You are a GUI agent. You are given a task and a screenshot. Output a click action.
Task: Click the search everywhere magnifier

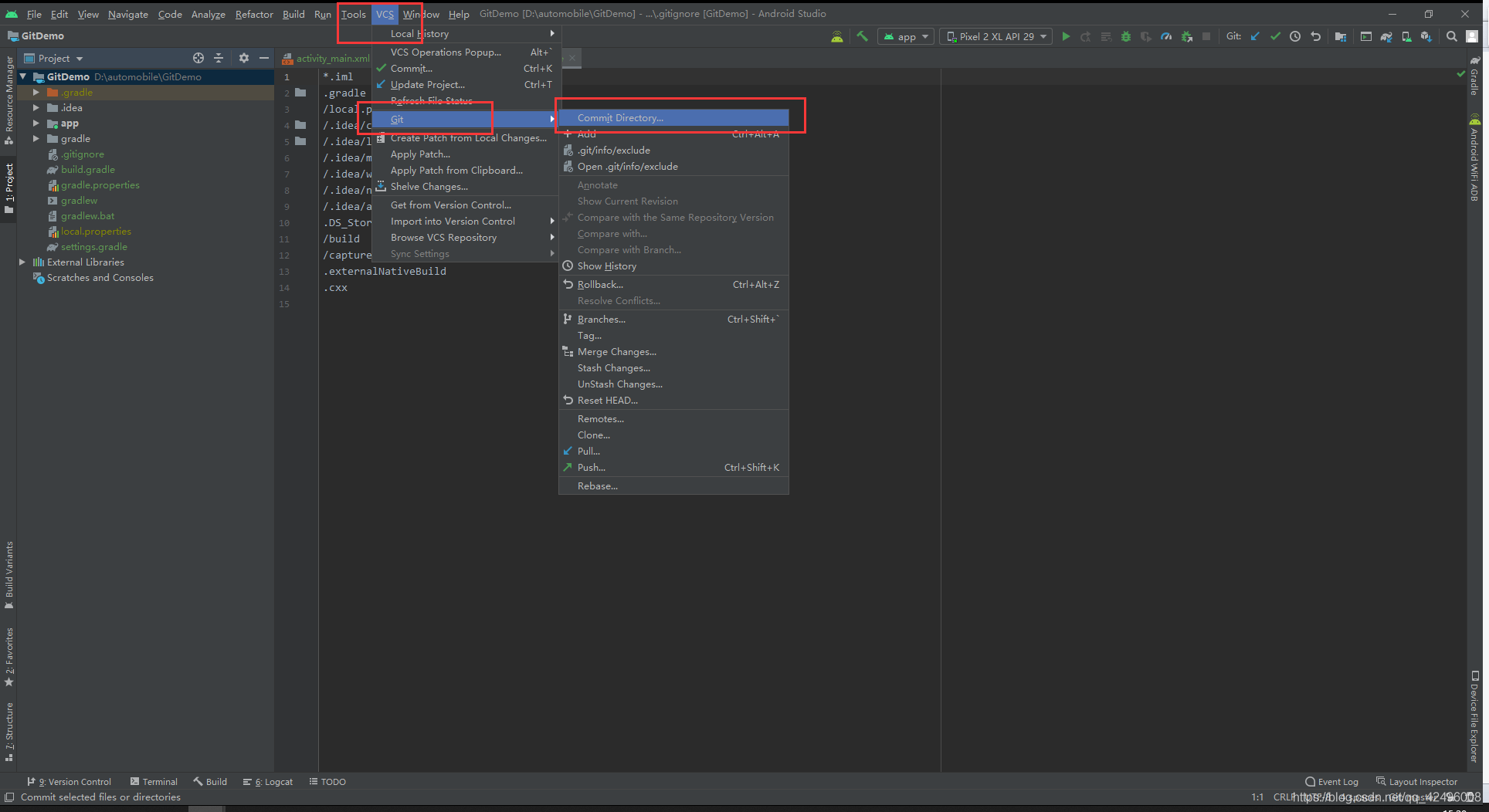click(1452, 36)
